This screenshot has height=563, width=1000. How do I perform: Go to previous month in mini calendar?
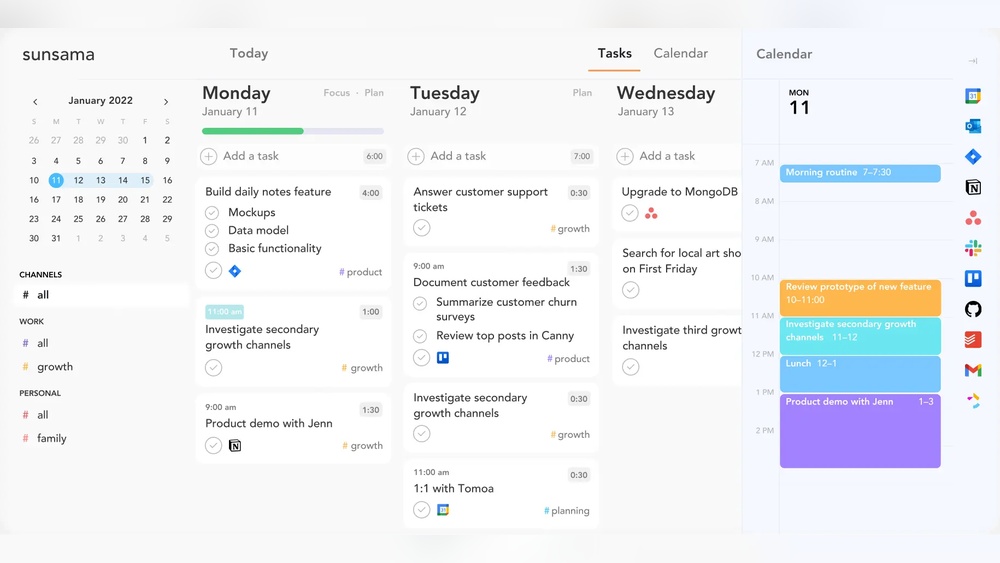point(35,101)
